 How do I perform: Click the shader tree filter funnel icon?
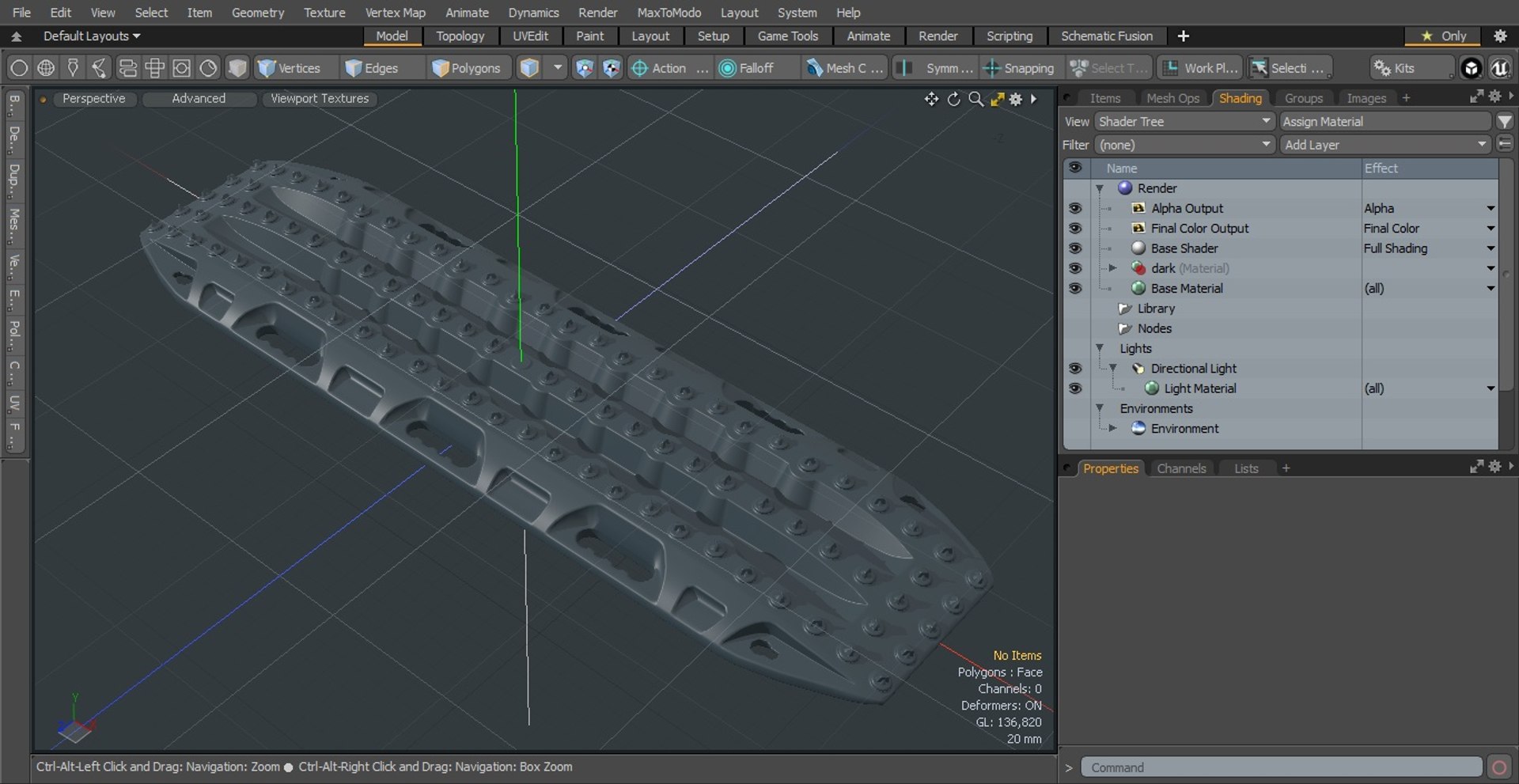click(x=1505, y=121)
